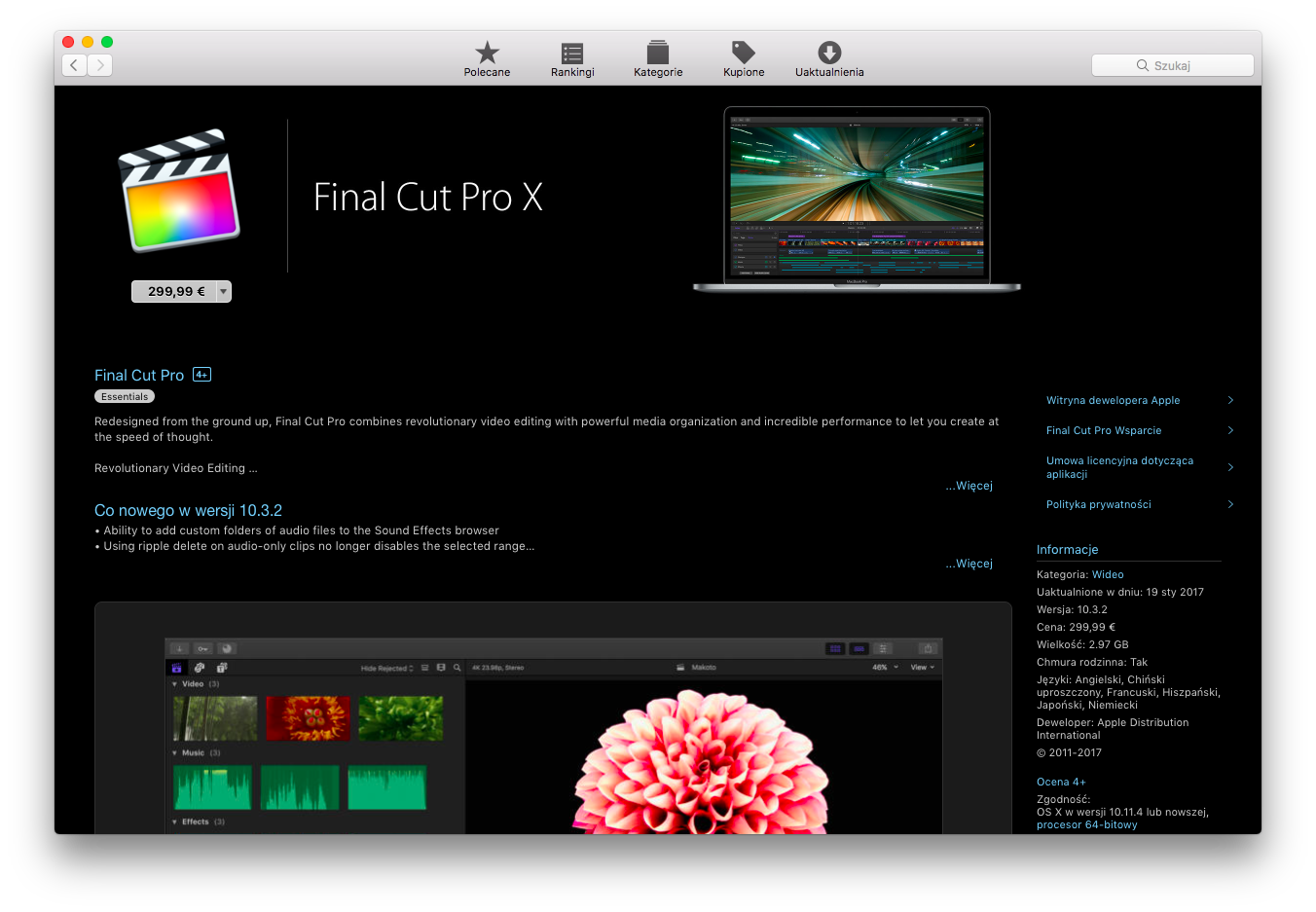The image size is (1316, 912).
Task: Click the libraries sidebar icon in screenshot
Action: coord(176,668)
